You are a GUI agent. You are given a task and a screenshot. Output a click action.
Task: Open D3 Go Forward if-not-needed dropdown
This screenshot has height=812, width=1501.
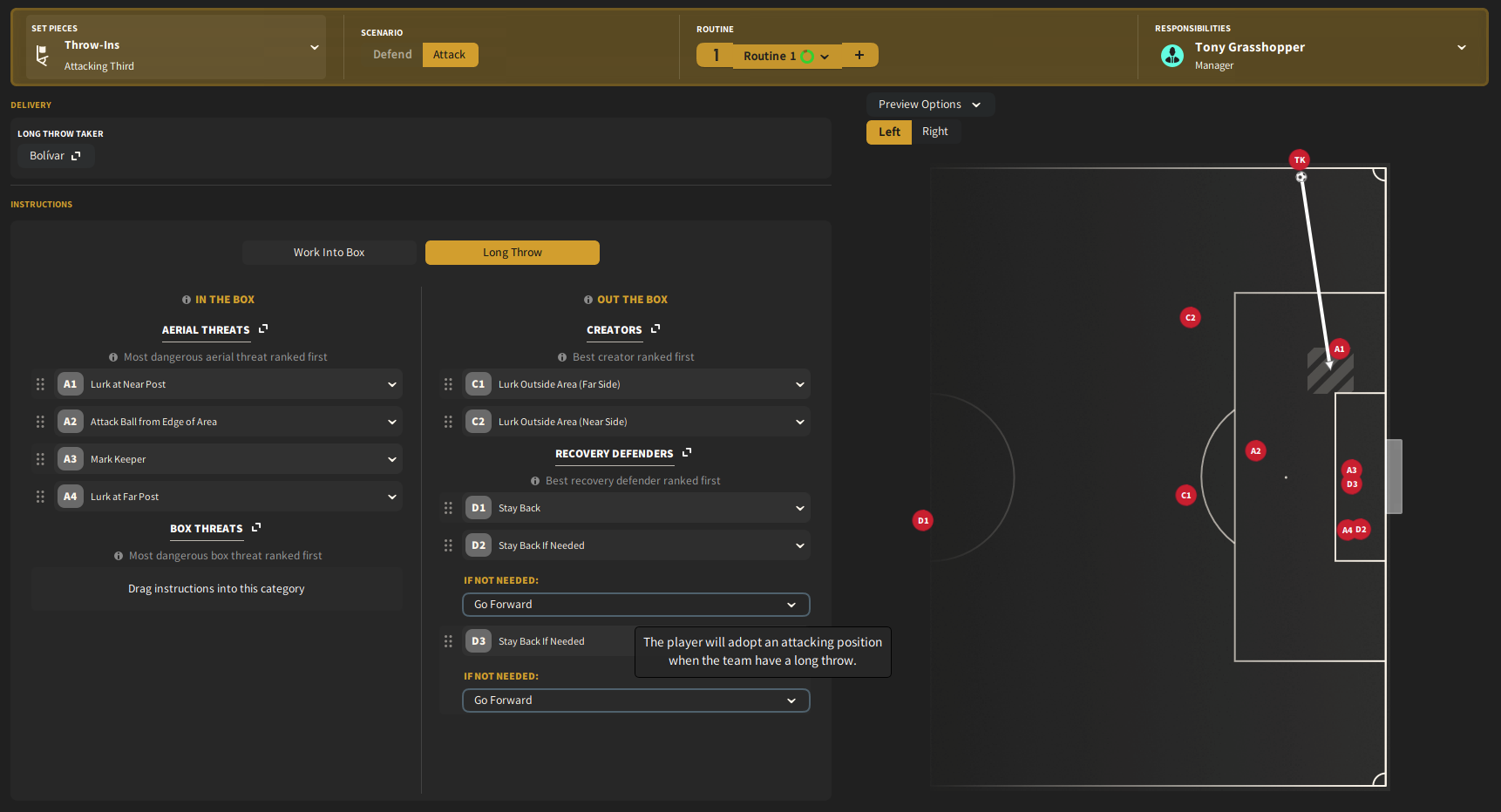pyautogui.click(x=636, y=700)
